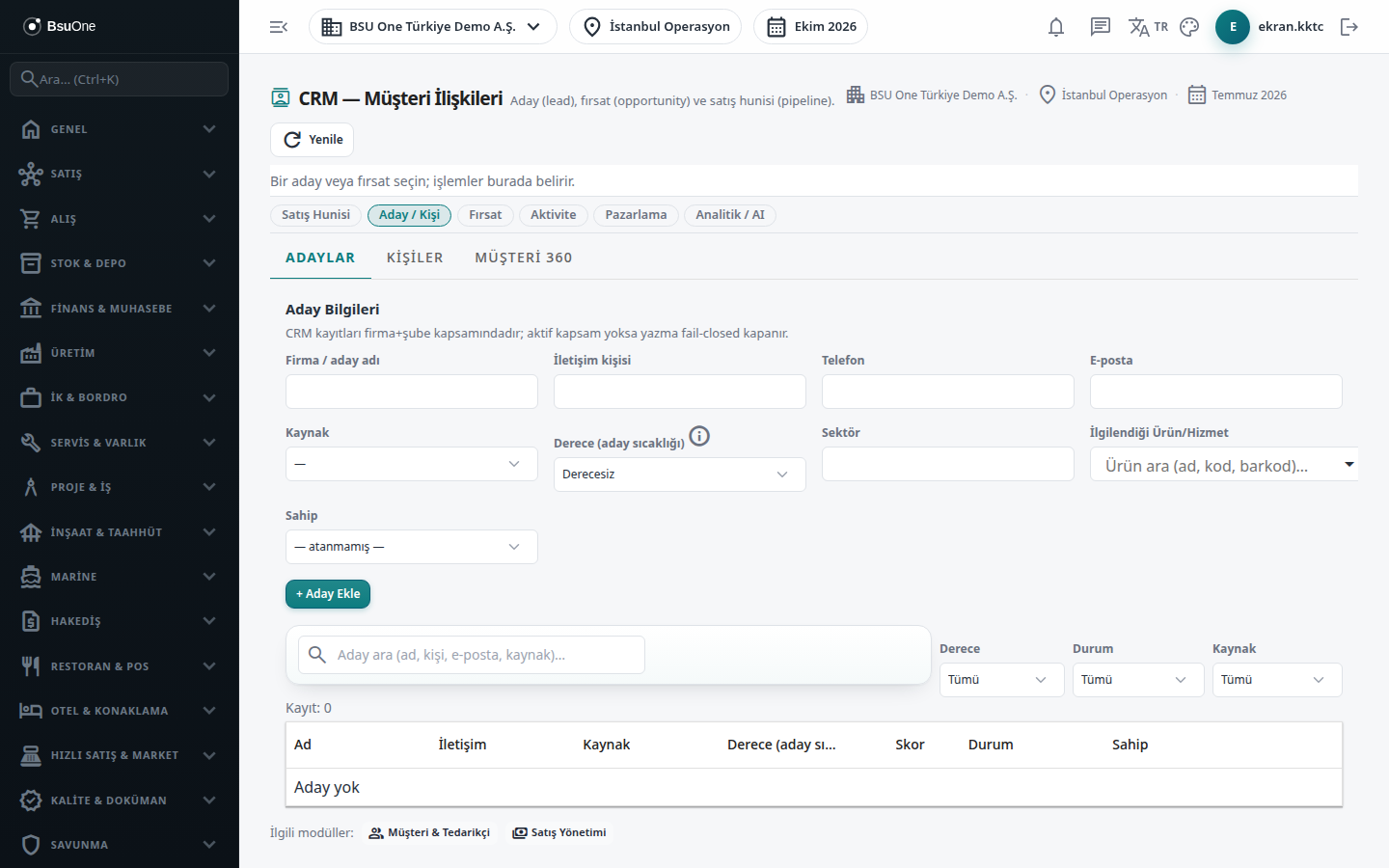1389x868 pixels.
Task: Expand the Stok & Depo sidebar section
Action: tap(120, 263)
